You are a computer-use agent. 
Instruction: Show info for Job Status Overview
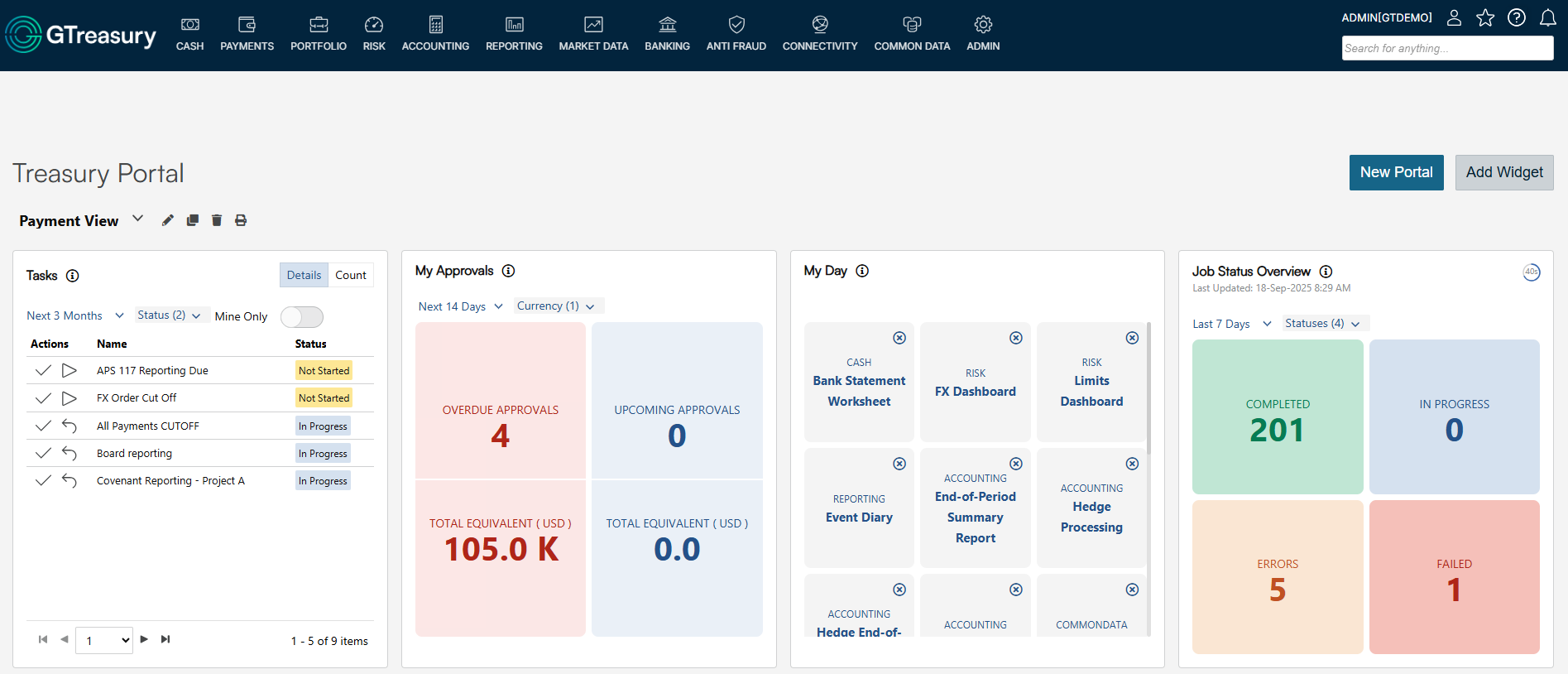(1326, 272)
